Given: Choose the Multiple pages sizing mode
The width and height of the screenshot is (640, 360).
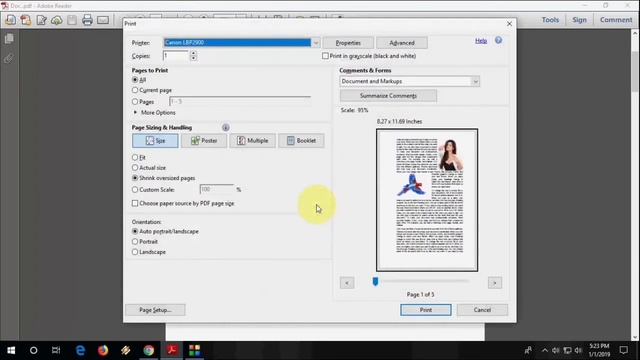Looking at the screenshot, I should point(253,140).
